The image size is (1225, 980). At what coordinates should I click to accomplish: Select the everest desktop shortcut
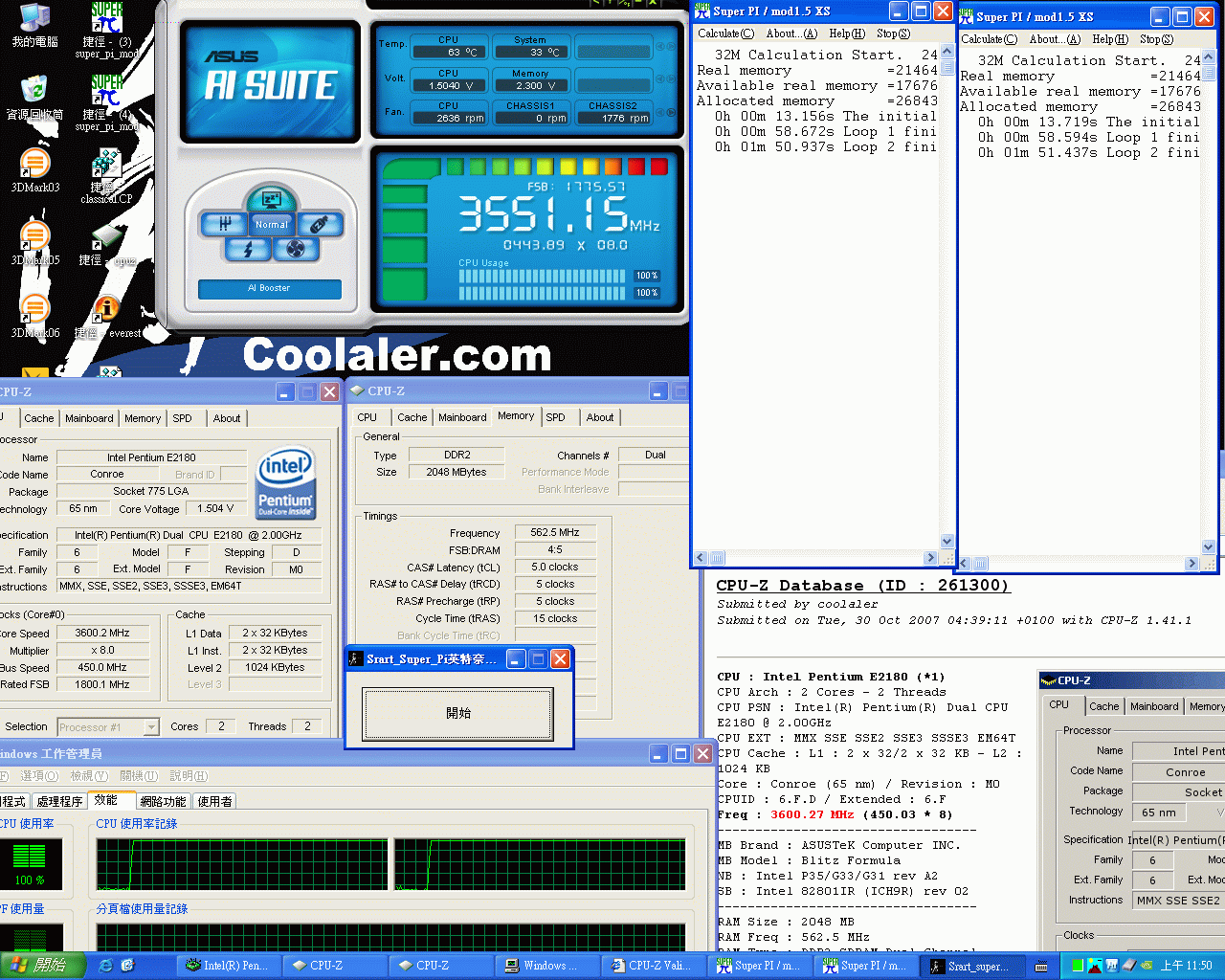pyautogui.click(x=107, y=316)
